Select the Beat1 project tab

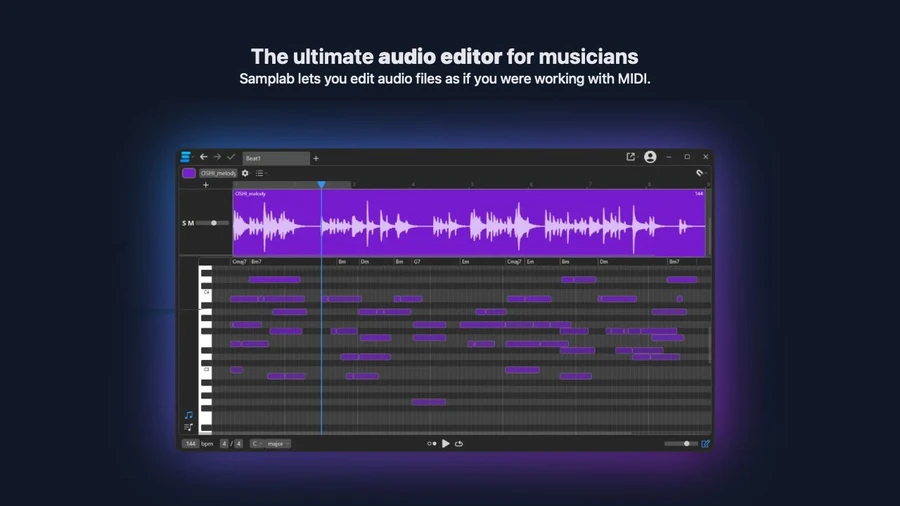click(x=276, y=158)
